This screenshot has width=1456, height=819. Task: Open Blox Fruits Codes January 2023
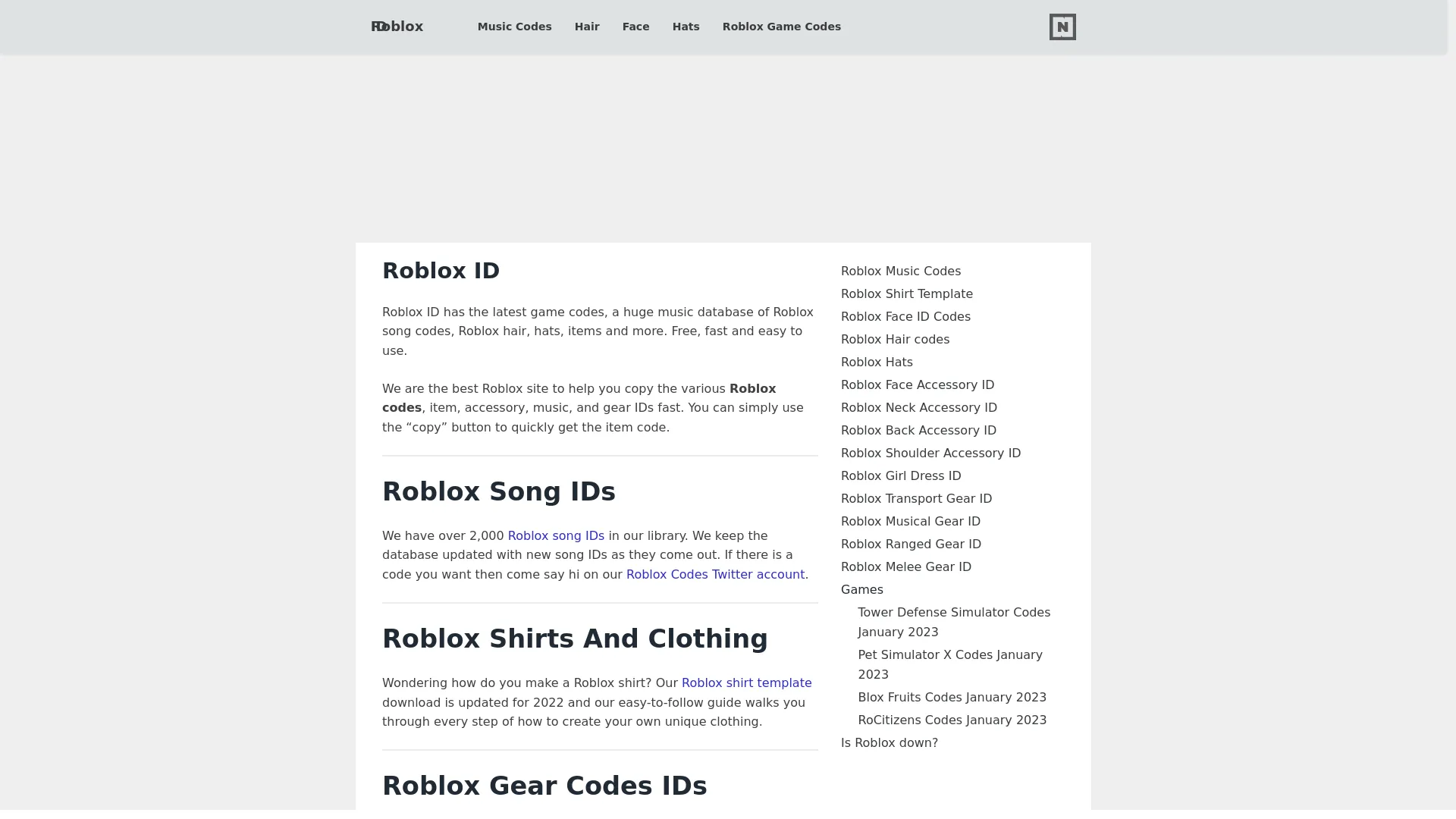point(952,698)
